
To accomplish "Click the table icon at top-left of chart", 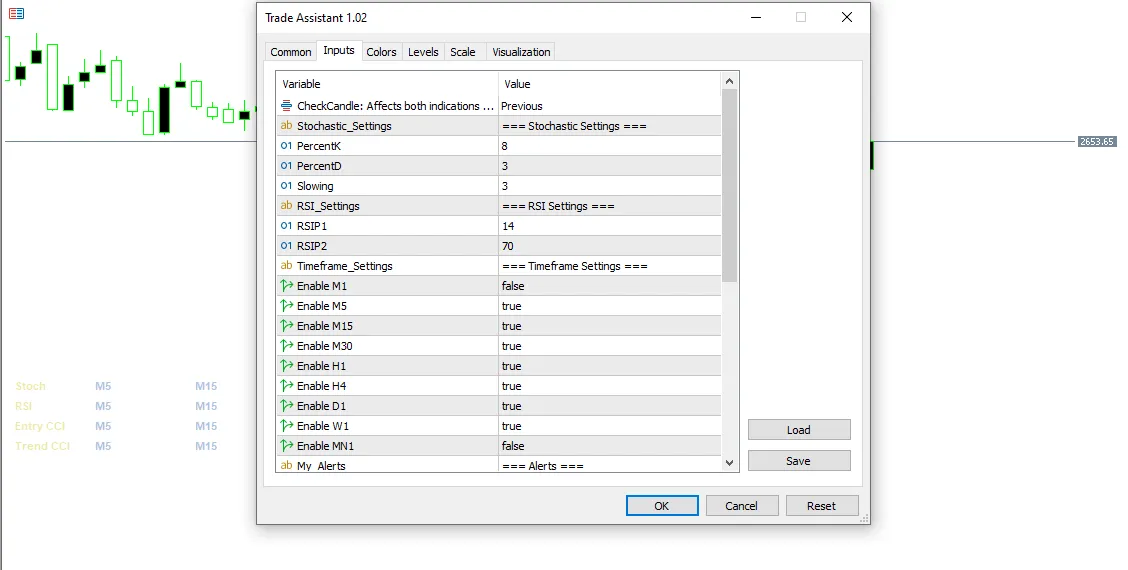I will [x=16, y=14].
